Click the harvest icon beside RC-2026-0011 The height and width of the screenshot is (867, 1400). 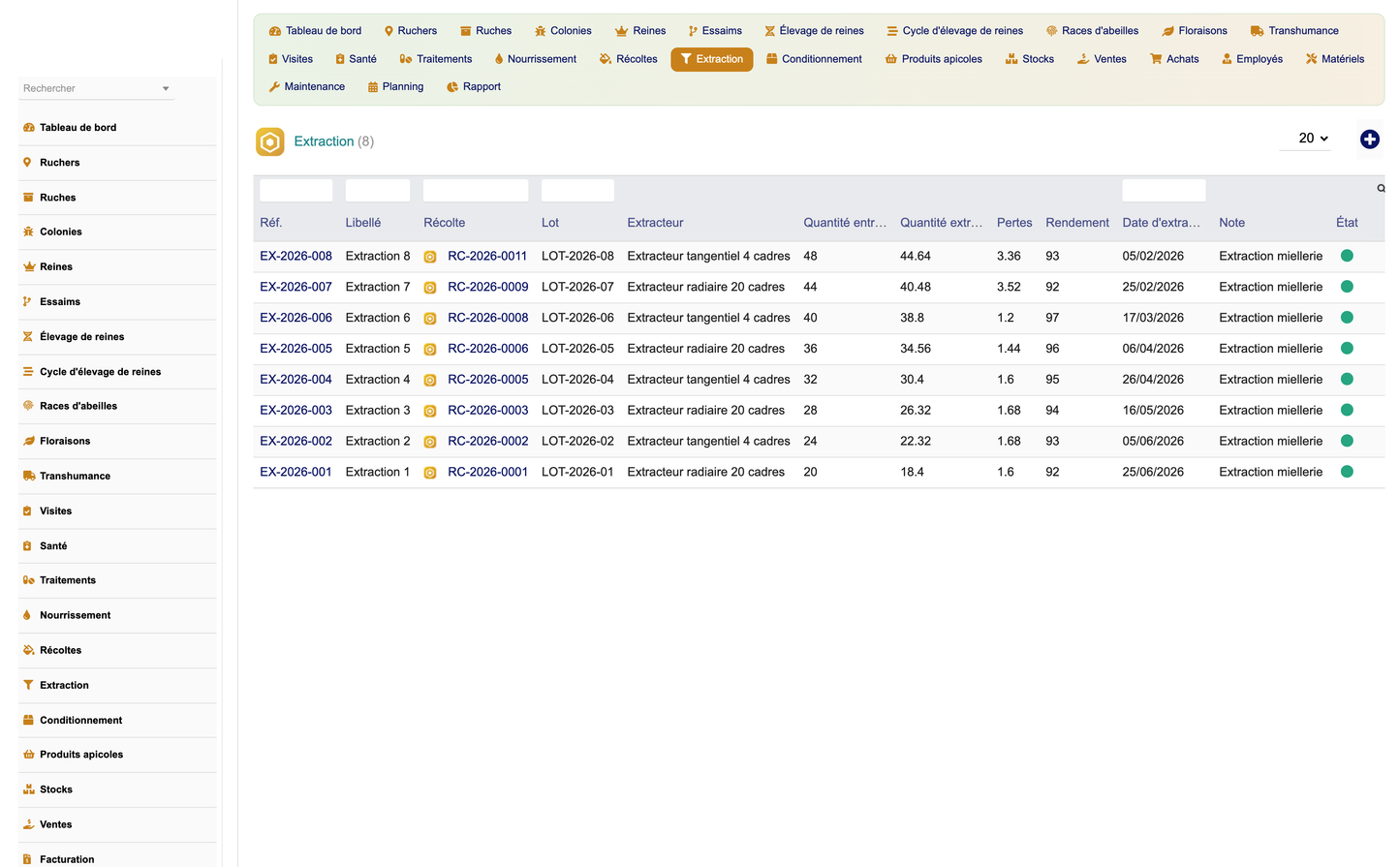click(430, 257)
